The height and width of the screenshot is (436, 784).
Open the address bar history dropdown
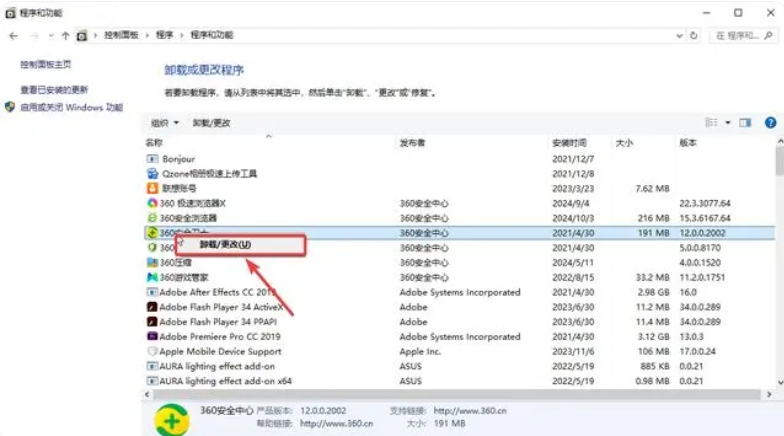[677, 35]
